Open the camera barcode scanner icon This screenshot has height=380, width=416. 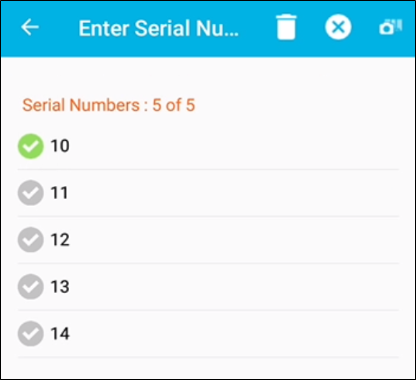point(391,27)
